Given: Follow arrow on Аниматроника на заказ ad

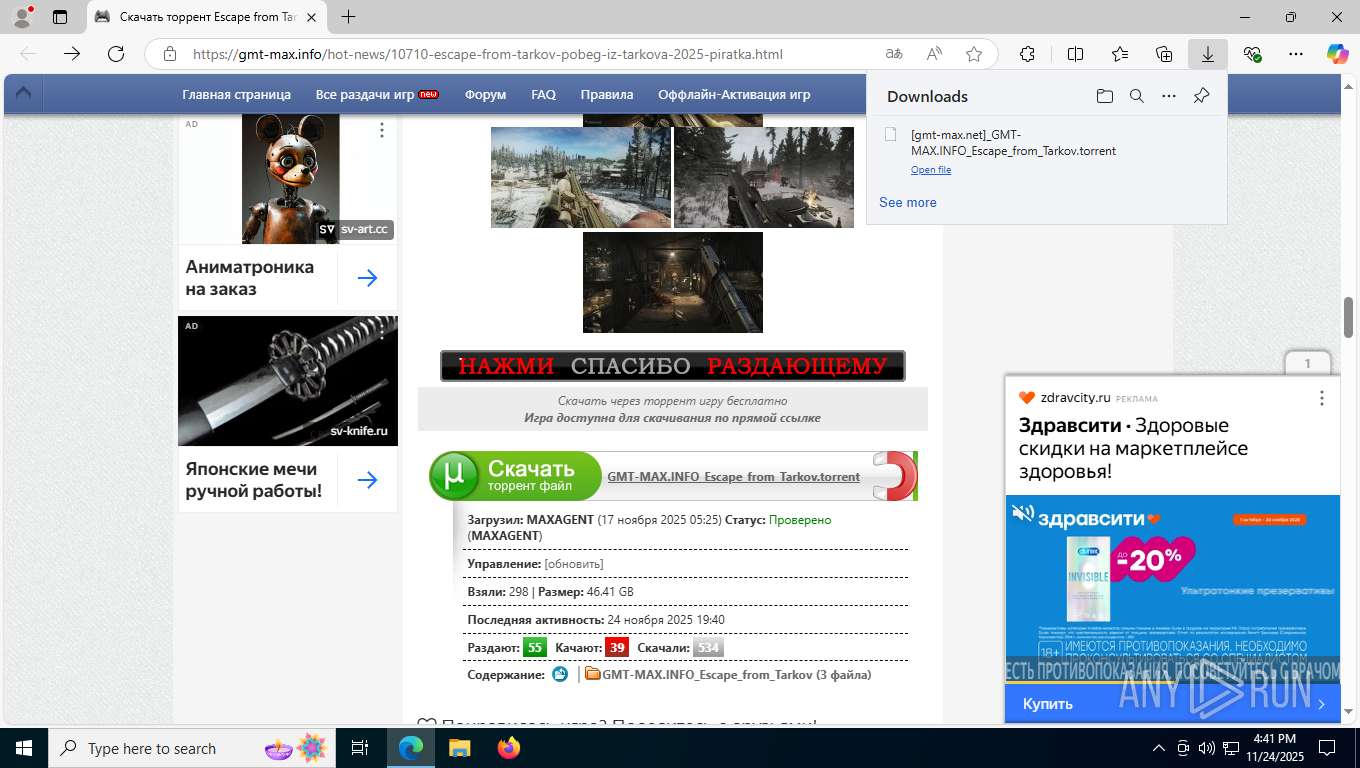Looking at the screenshot, I should click(367, 278).
